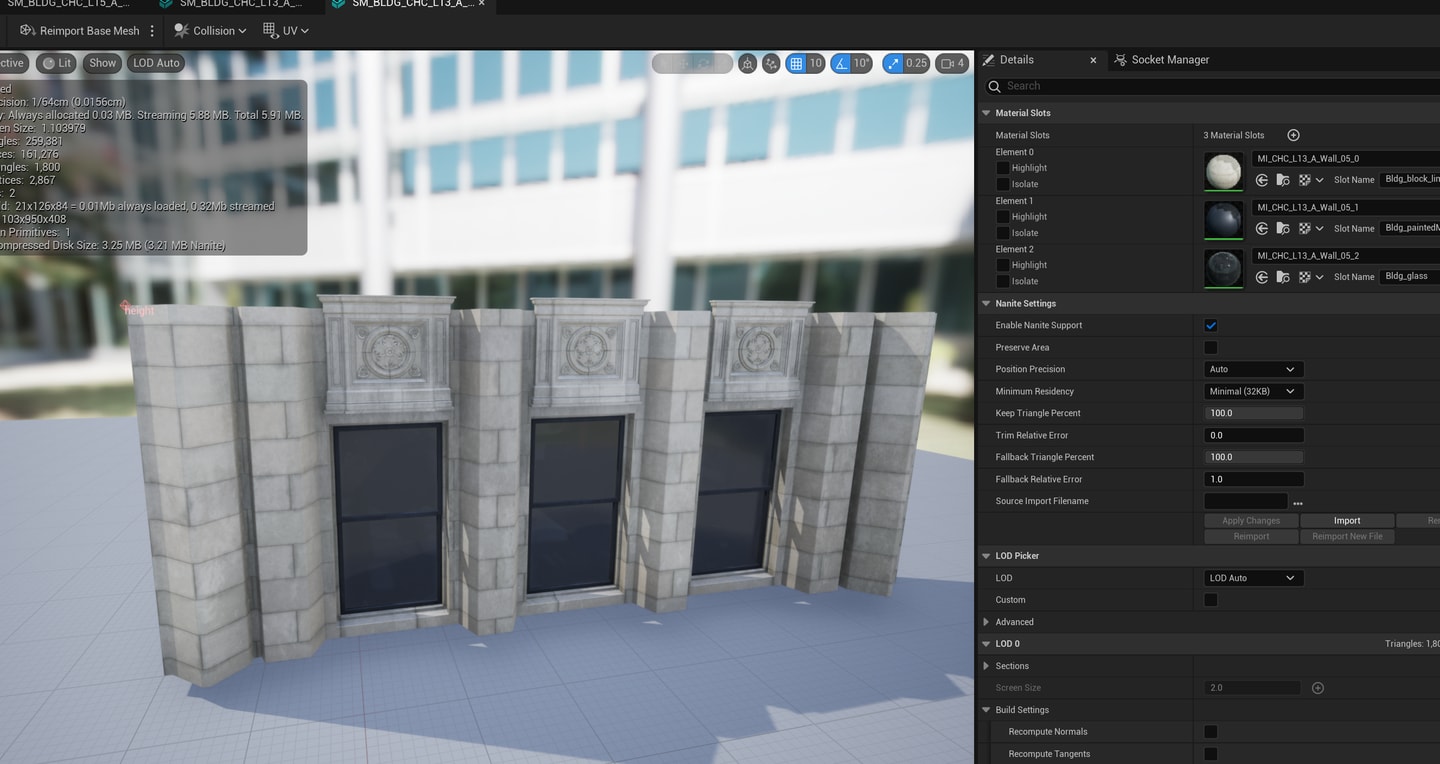Click the Import button in Nanite Settings
Screen dimensions: 1440x764
[x=1347, y=521]
